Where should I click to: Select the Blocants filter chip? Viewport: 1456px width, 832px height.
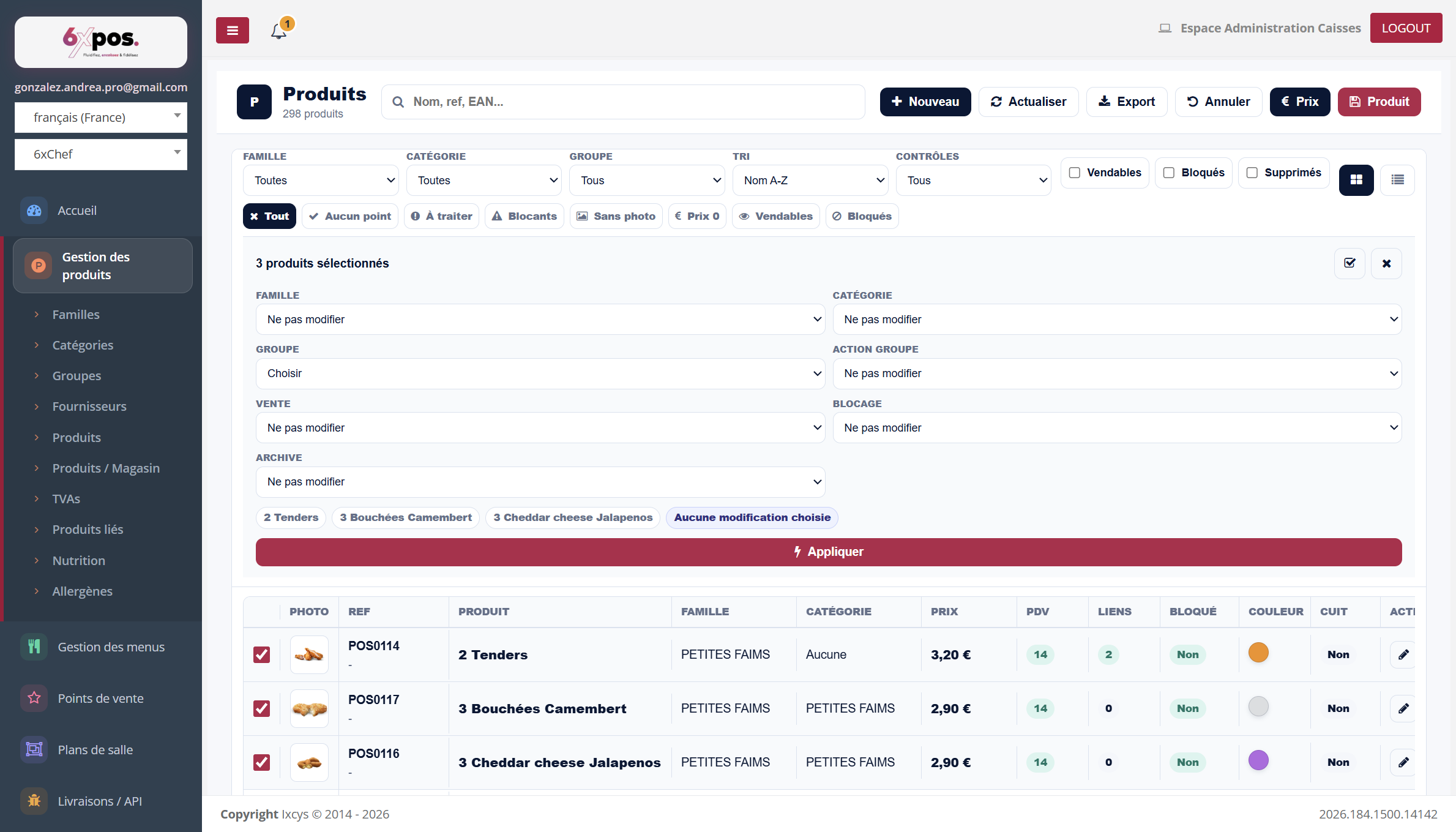coord(525,216)
